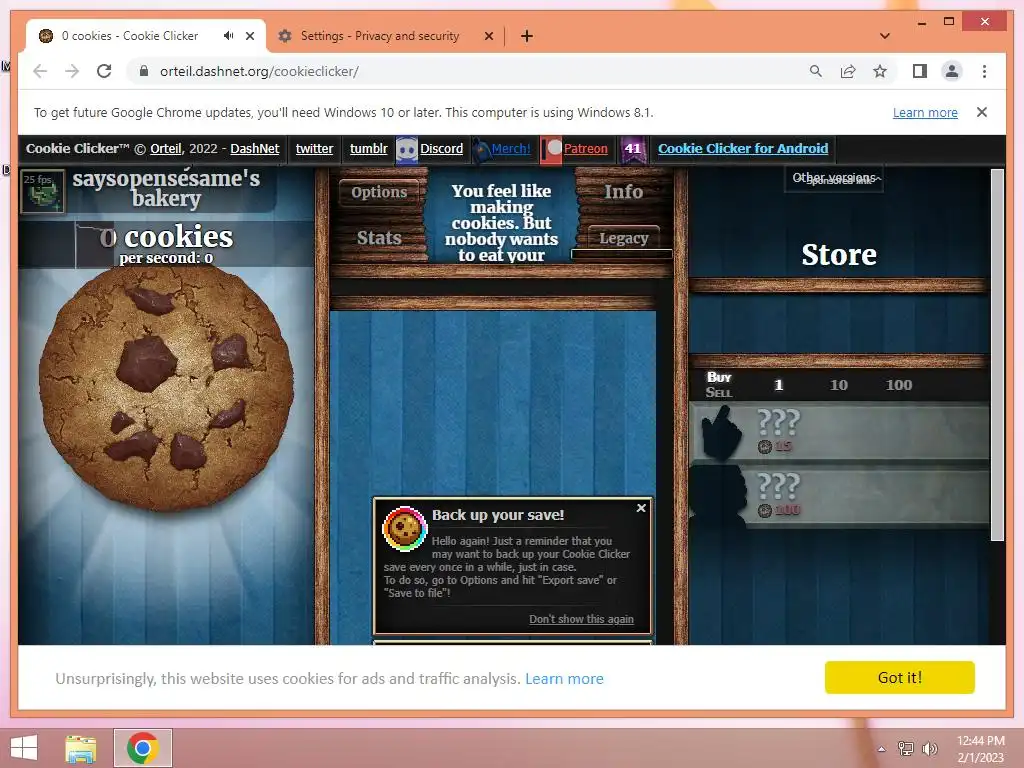Switch store mode to Buy
This screenshot has width=1024, height=768.
coord(719,377)
